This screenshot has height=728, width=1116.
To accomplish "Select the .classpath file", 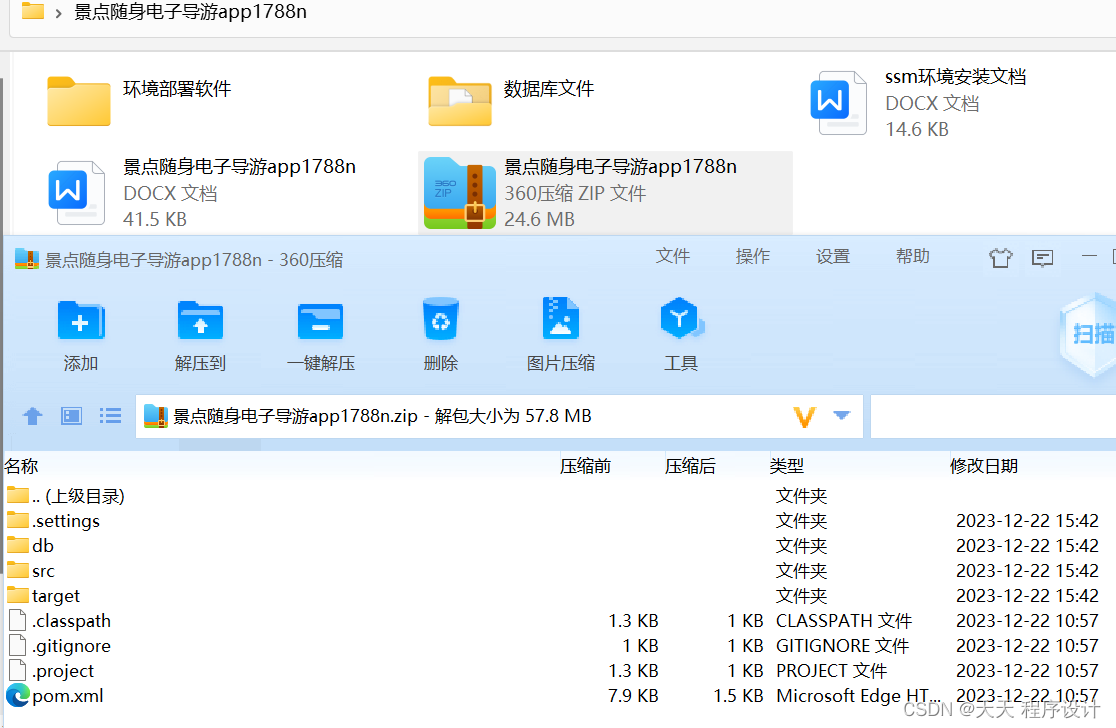I will coord(558,621).
